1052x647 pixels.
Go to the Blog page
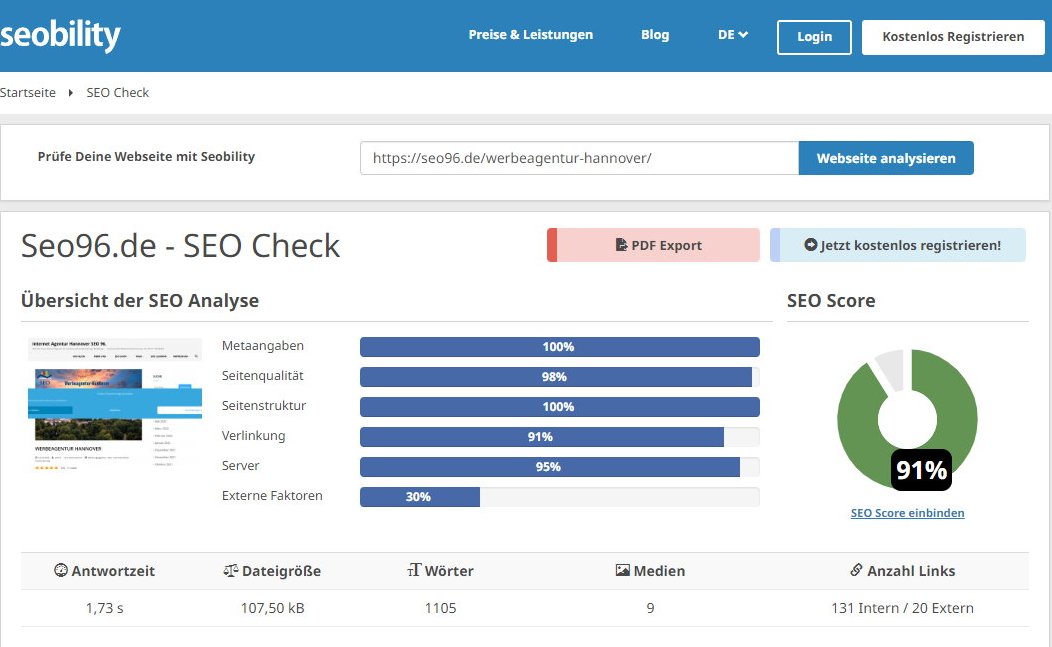coord(655,35)
